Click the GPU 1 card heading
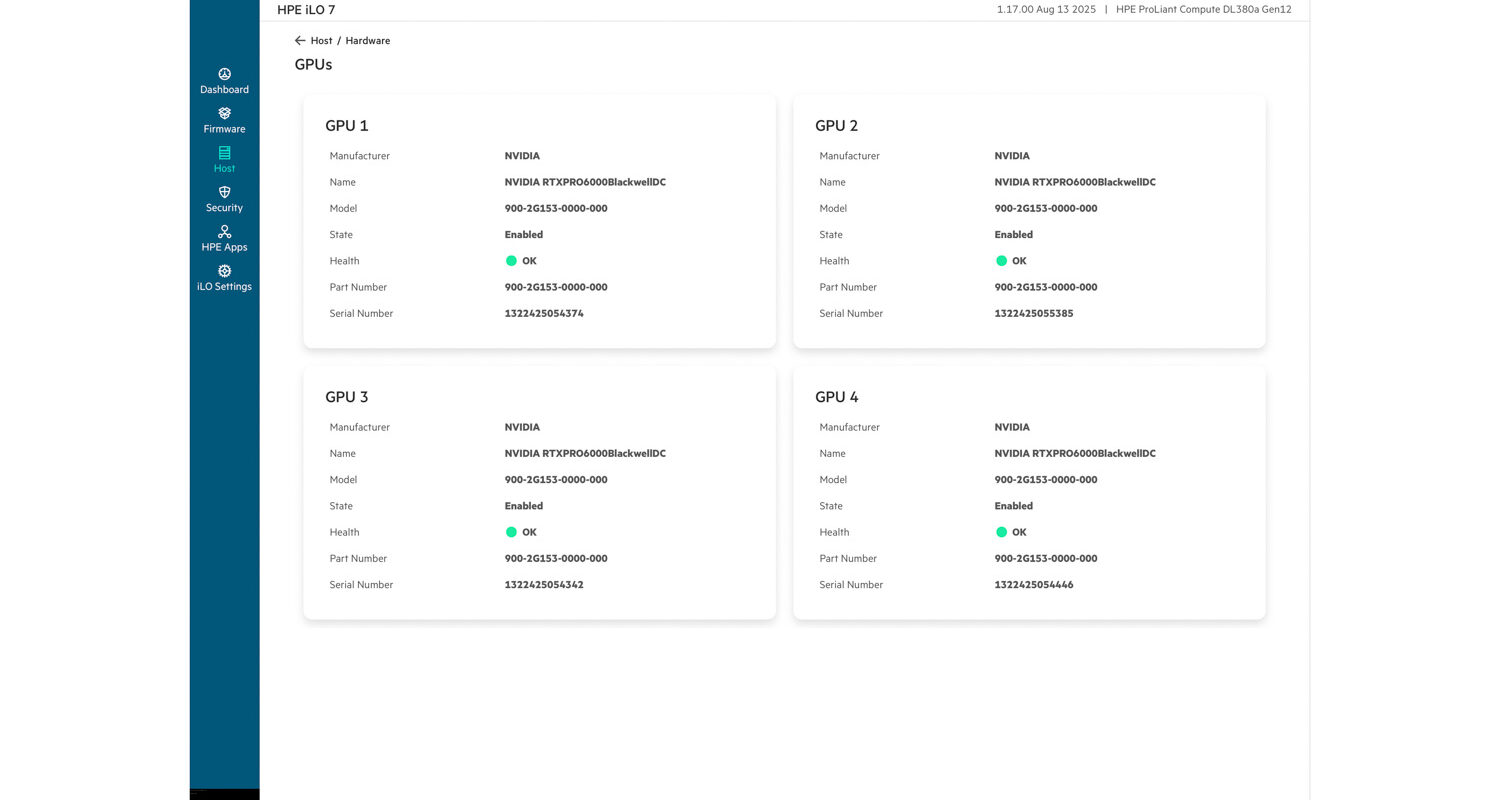The image size is (1500, 800). 347,126
